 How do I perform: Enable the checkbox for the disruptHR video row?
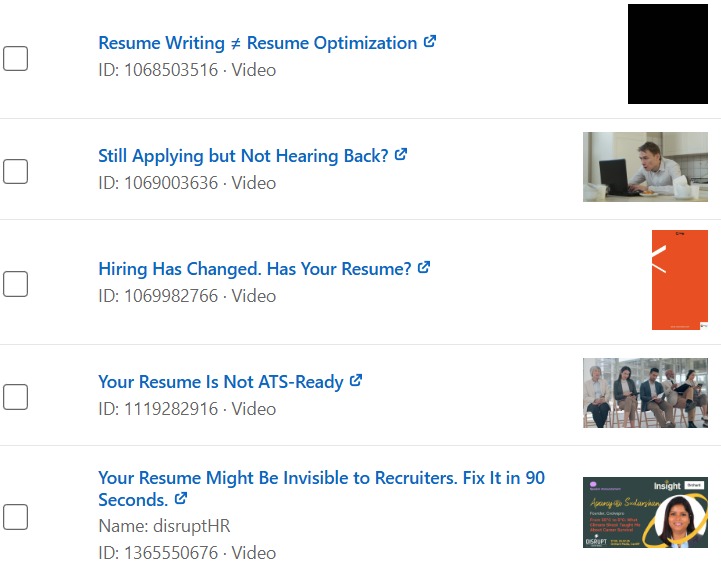(15, 517)
